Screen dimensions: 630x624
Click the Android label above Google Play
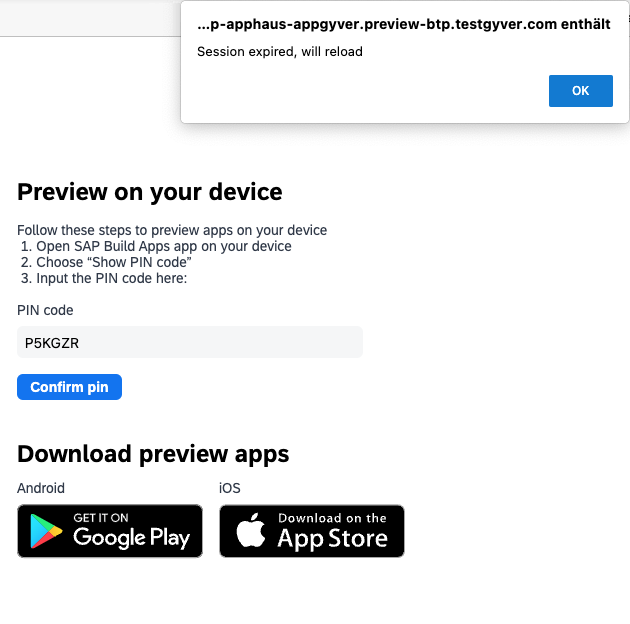(41, 488)
